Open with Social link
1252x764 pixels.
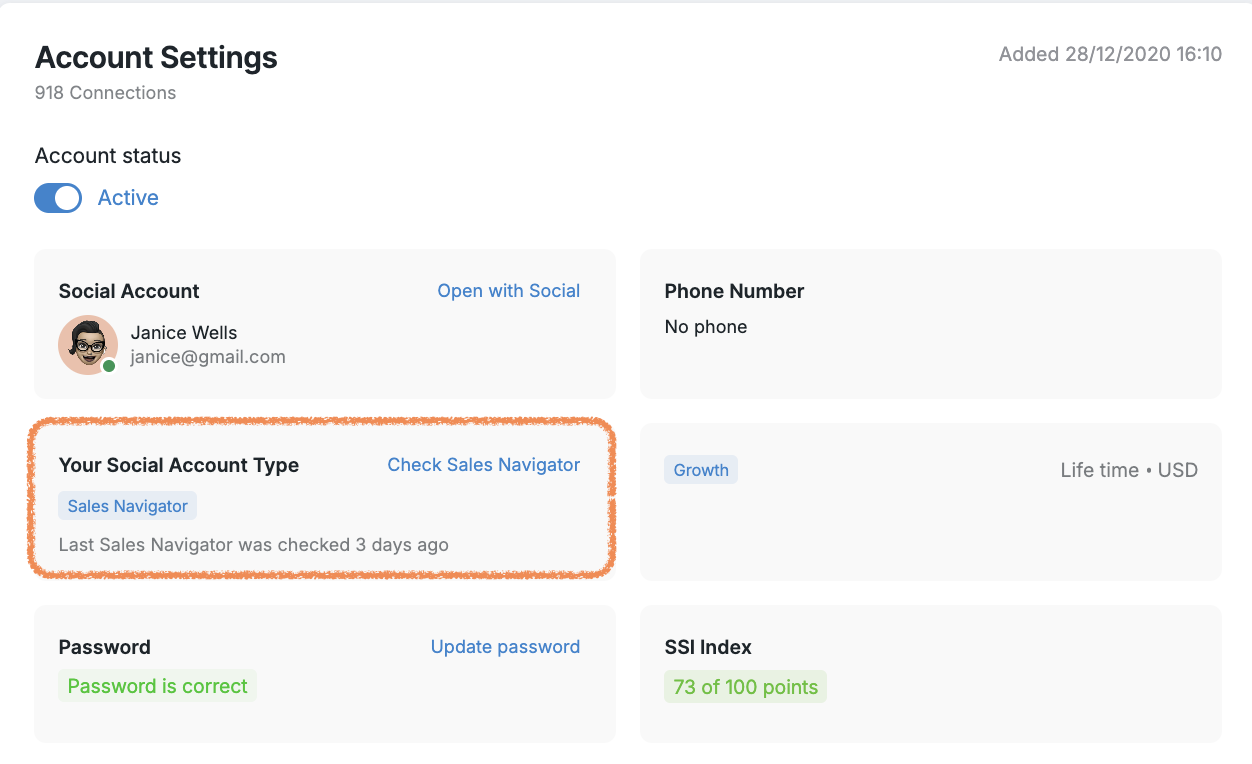click(508, 291)
